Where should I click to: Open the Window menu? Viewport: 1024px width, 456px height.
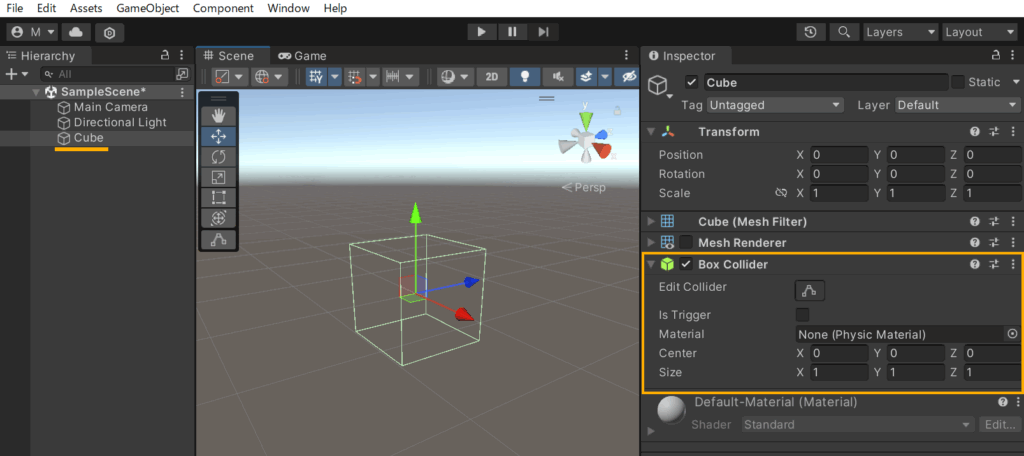[291, 8]
